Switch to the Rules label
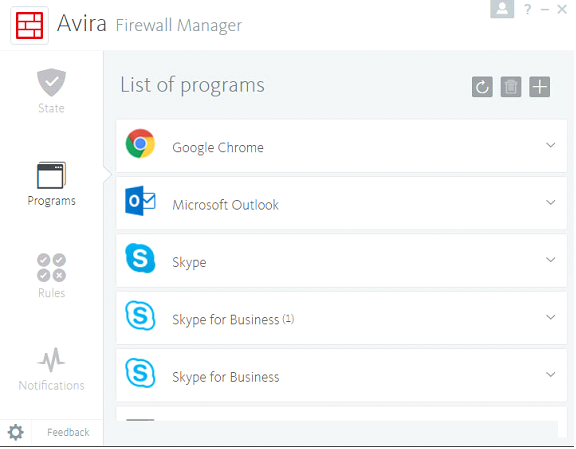This screenshot has height=449, width=576. click(51, 293)
